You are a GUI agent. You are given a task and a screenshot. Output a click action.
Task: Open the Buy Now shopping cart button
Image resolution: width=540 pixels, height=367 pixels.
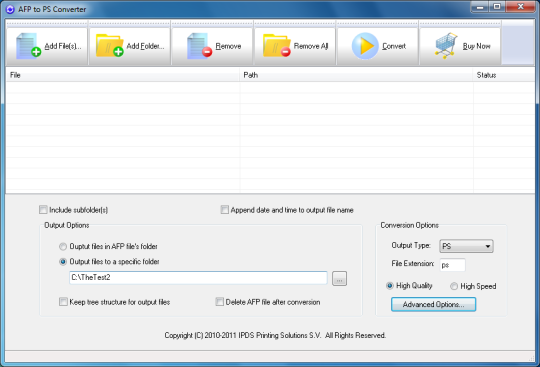(x=460, y=46)
